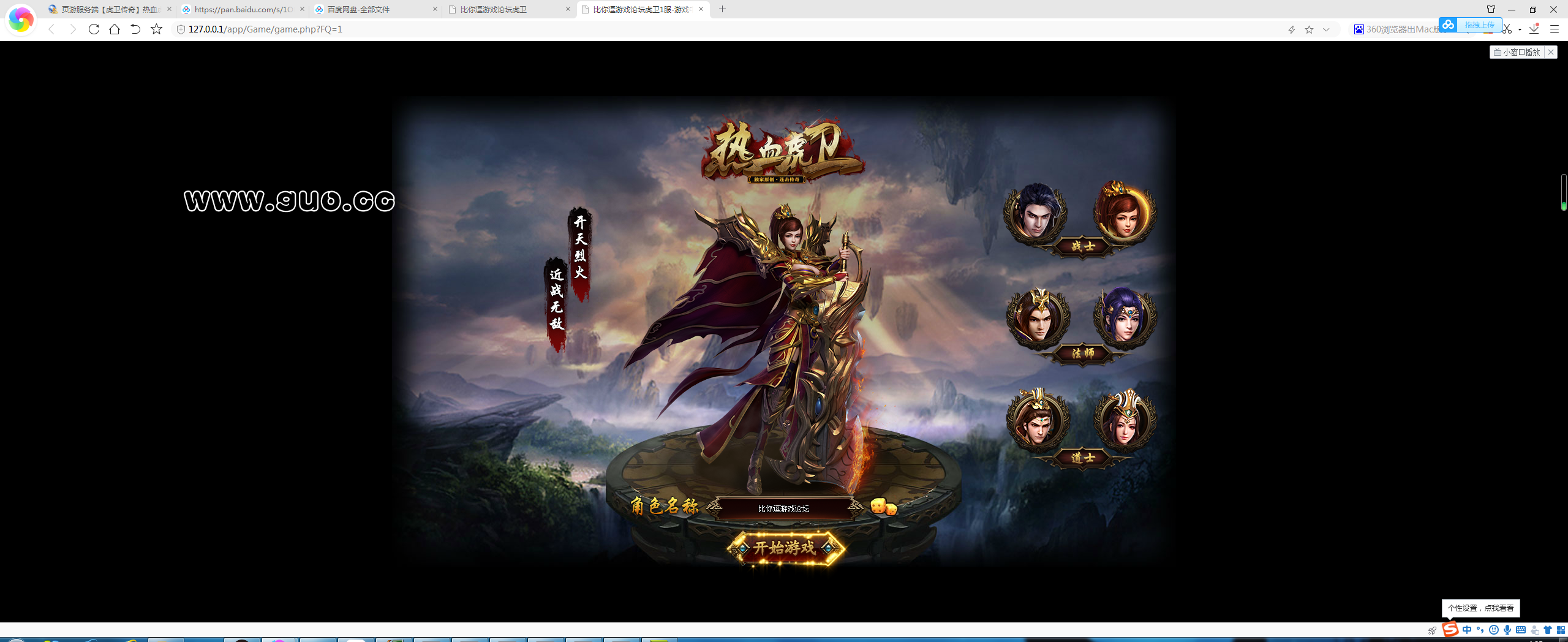The width and height of the screenshot is (1568, 642).
Task: Open Sogou toolbox grid icon
Action: point(1561,630)
